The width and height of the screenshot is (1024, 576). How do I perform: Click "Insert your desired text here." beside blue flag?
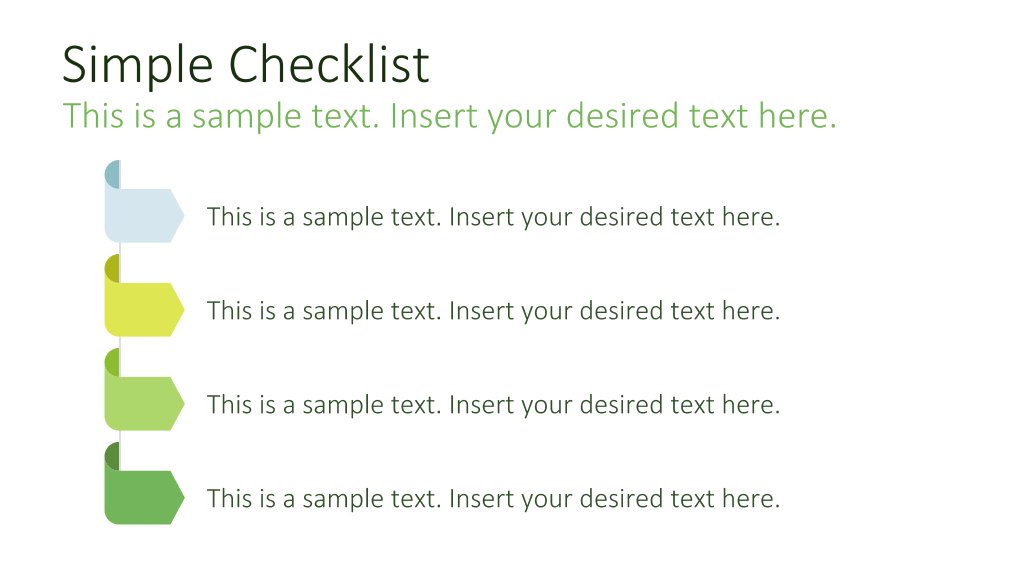(615, 217)
